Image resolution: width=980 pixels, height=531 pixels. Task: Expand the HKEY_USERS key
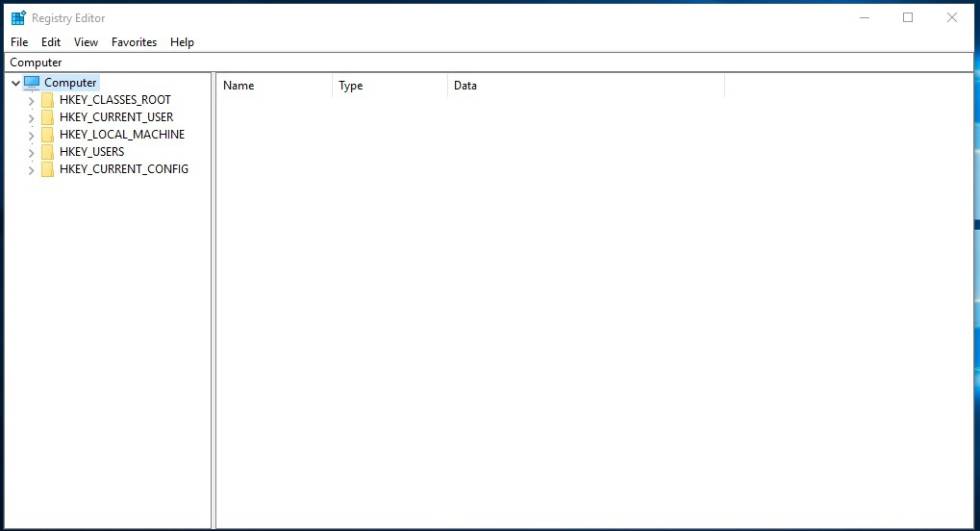(31, 152)
